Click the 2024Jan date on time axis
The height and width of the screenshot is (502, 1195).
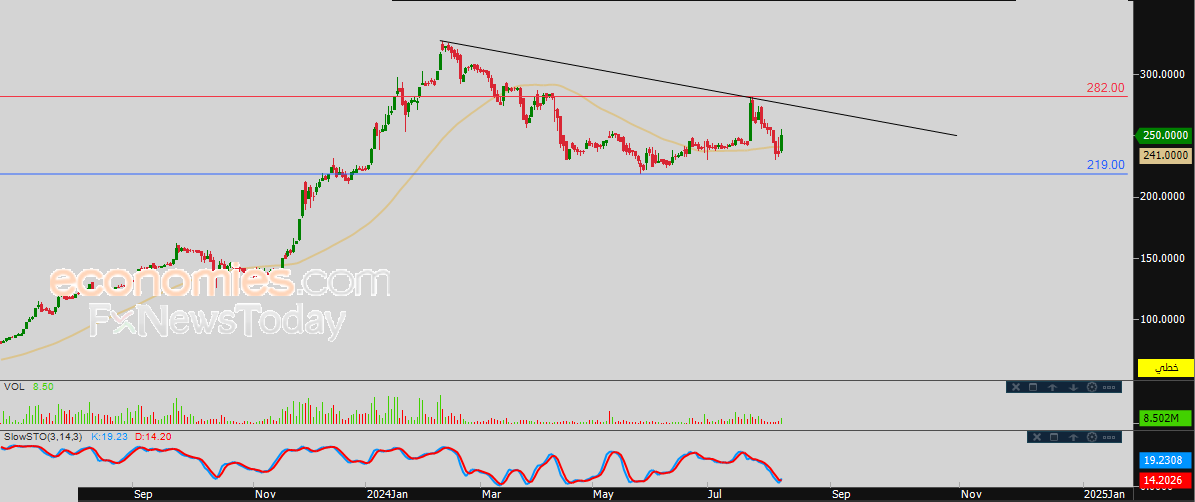386,494
